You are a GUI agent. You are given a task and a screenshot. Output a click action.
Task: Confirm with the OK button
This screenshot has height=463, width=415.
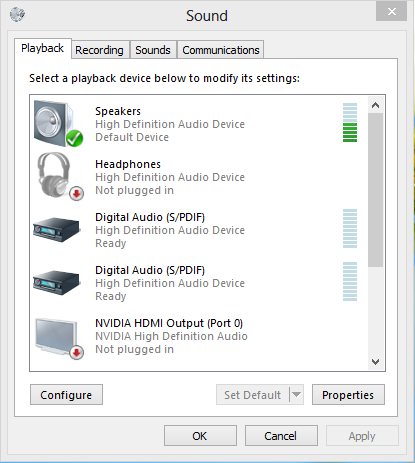(200, 436)
